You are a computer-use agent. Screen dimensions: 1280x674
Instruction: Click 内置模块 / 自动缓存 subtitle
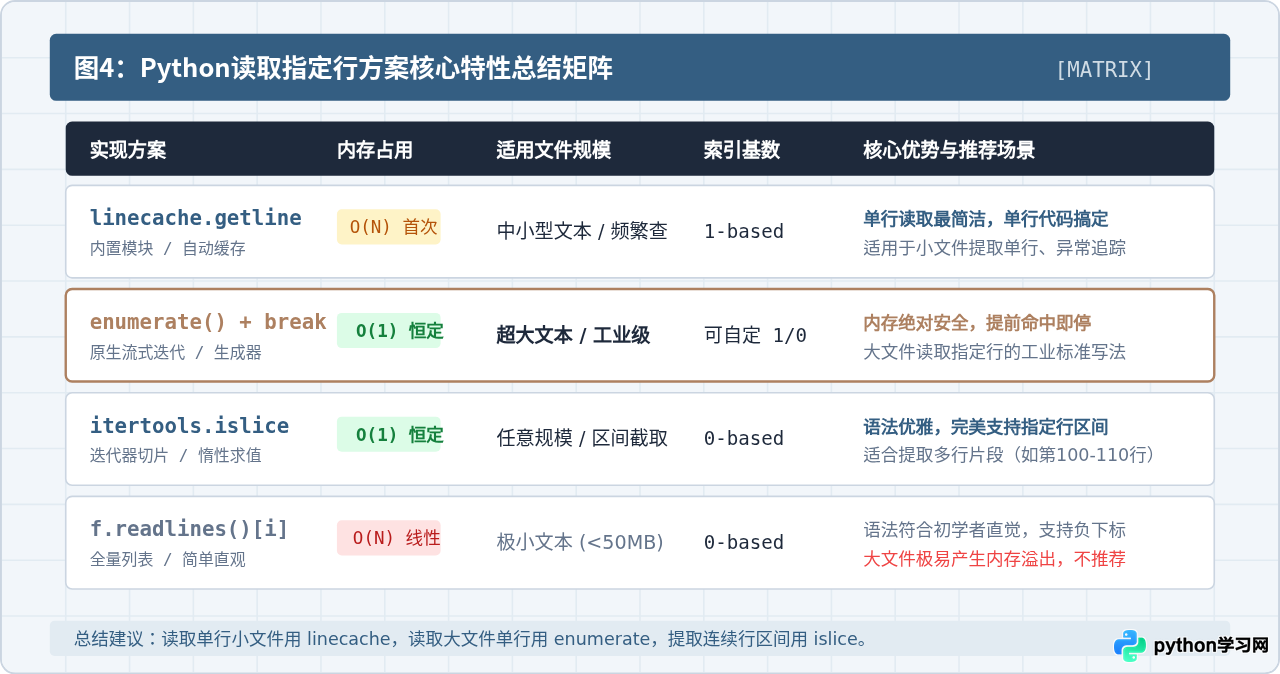tap(167, 248)
